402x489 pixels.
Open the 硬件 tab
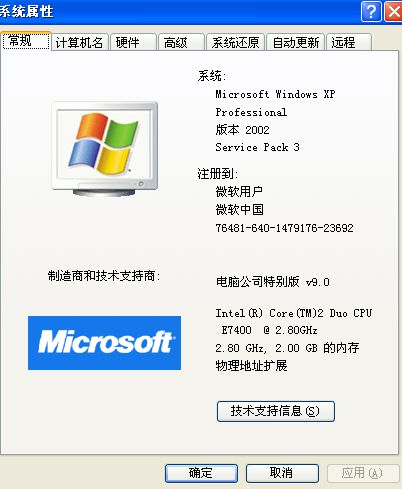133,43
